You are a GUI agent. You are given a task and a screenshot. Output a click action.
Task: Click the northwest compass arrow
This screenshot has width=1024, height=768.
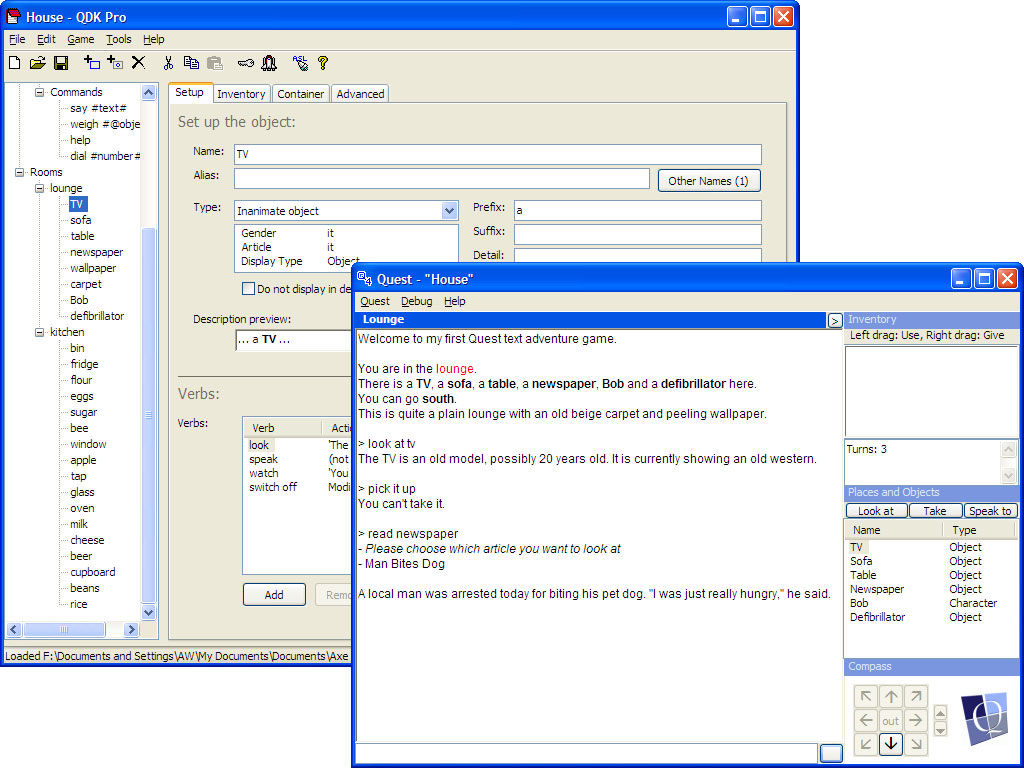(x=866, y=696)
